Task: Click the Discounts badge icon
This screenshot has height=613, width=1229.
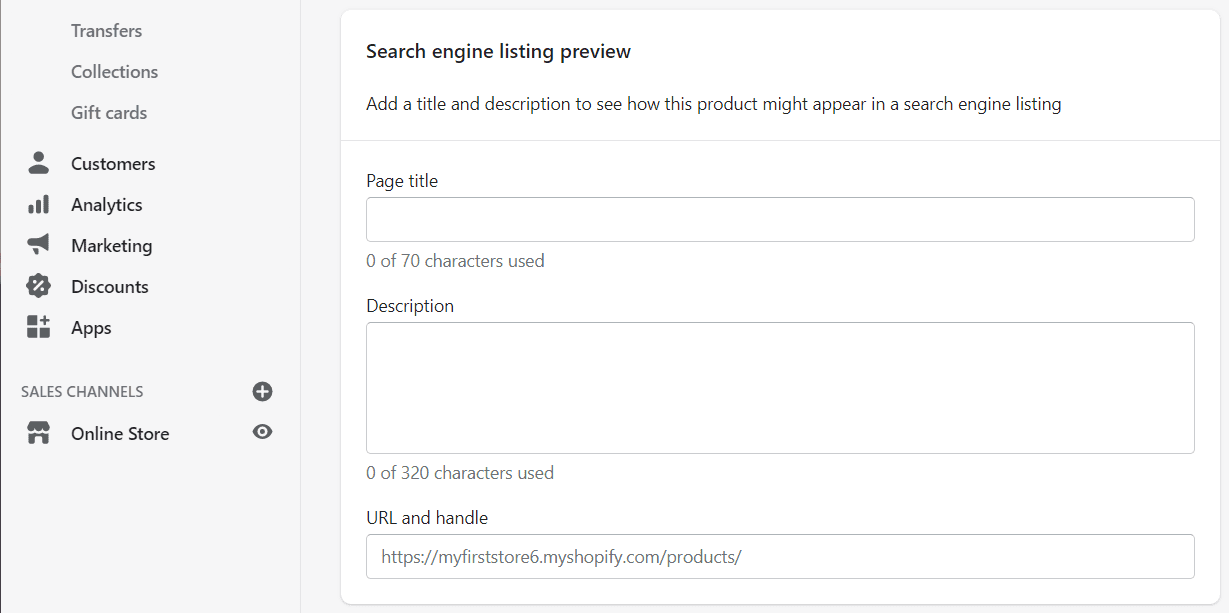Action: point(38,286)
